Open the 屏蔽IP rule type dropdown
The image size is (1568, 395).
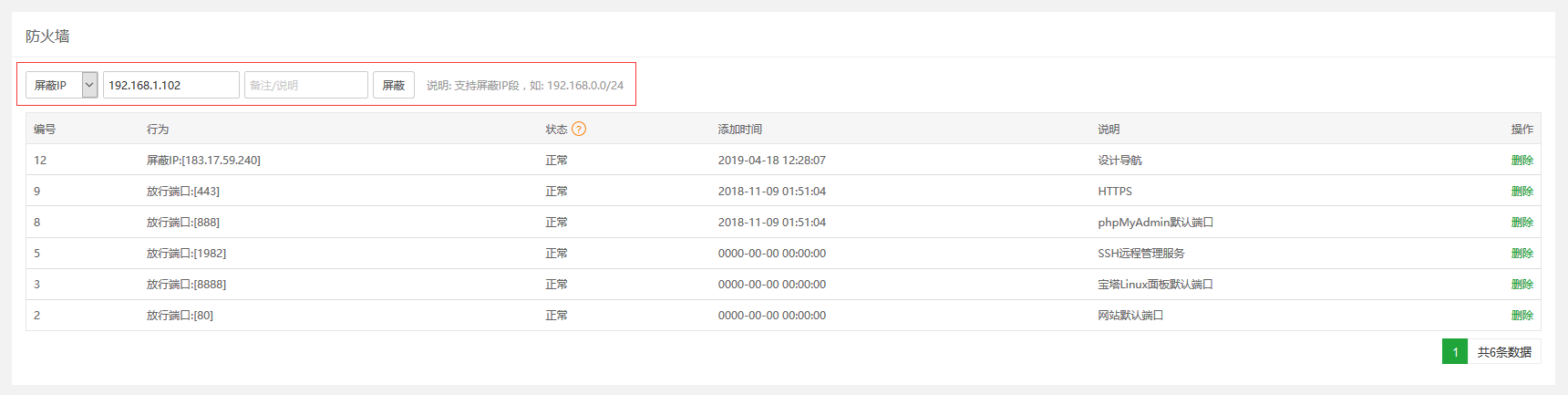click(61, 85)
